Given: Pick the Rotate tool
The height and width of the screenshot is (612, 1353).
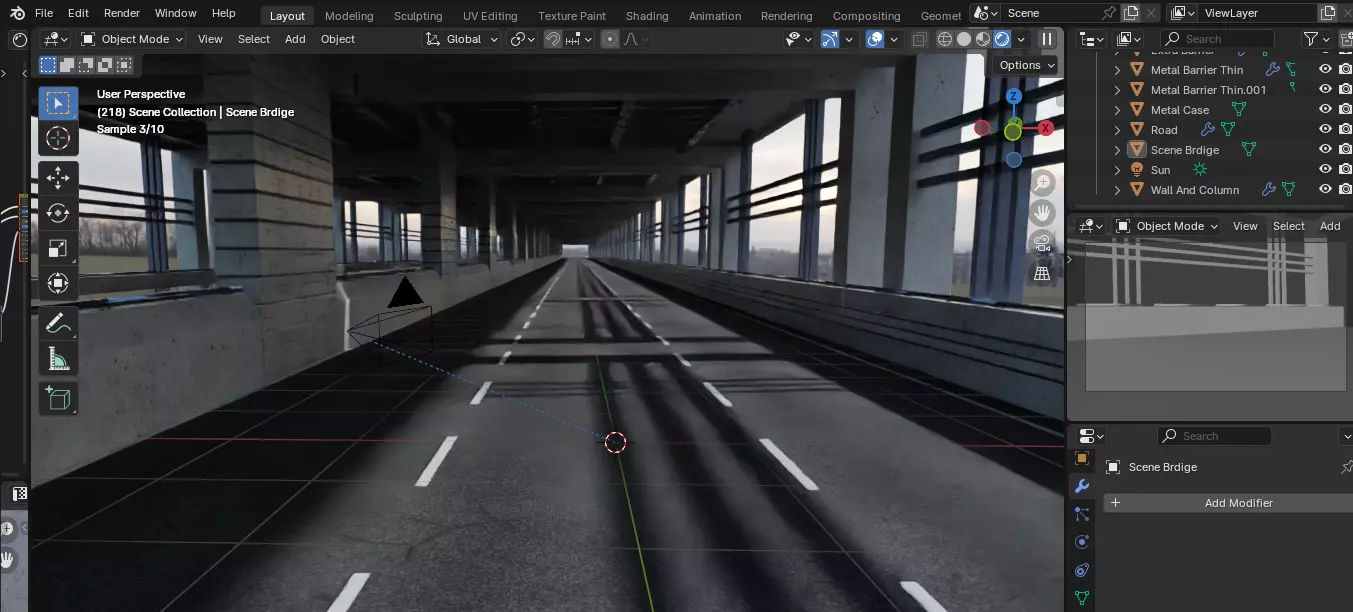Looking at the screenshot, I should tap(58, 213).
